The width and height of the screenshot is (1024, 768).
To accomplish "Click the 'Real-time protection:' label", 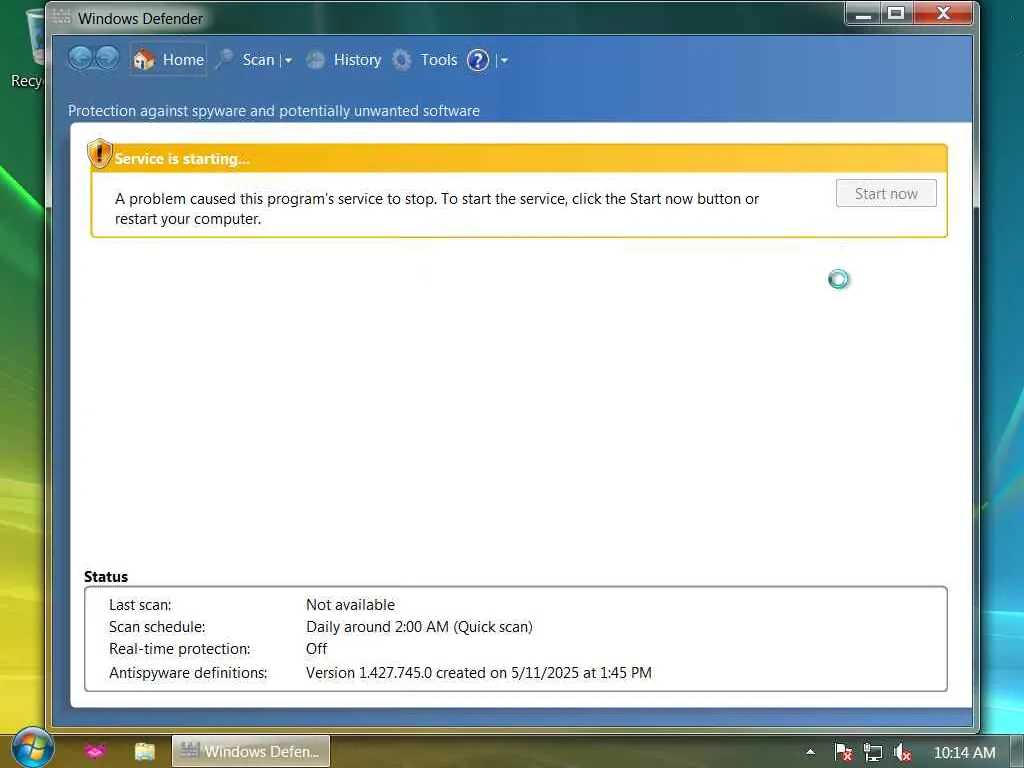I will [180, 649].
